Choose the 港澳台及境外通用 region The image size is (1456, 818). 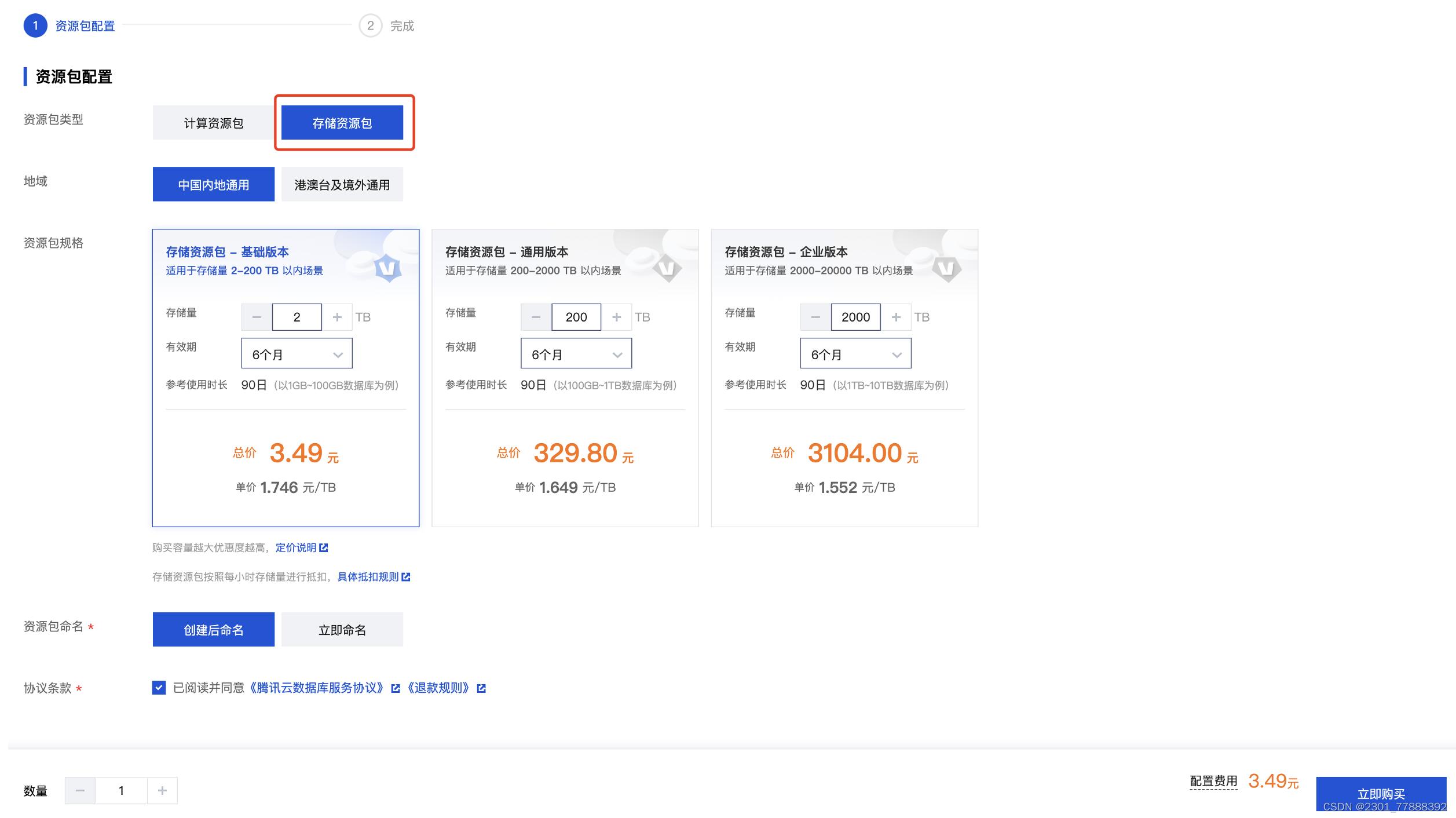tap(342, 185)
